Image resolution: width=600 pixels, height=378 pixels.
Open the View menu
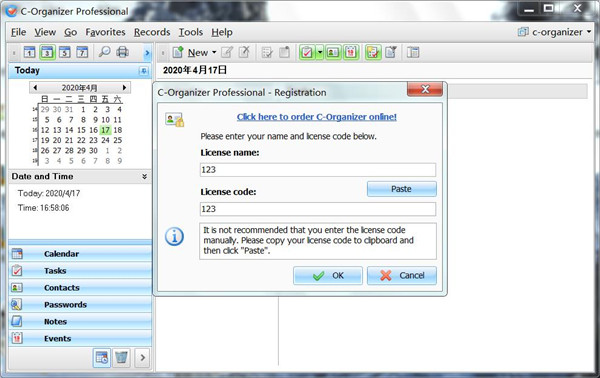[x=45, y=32]
